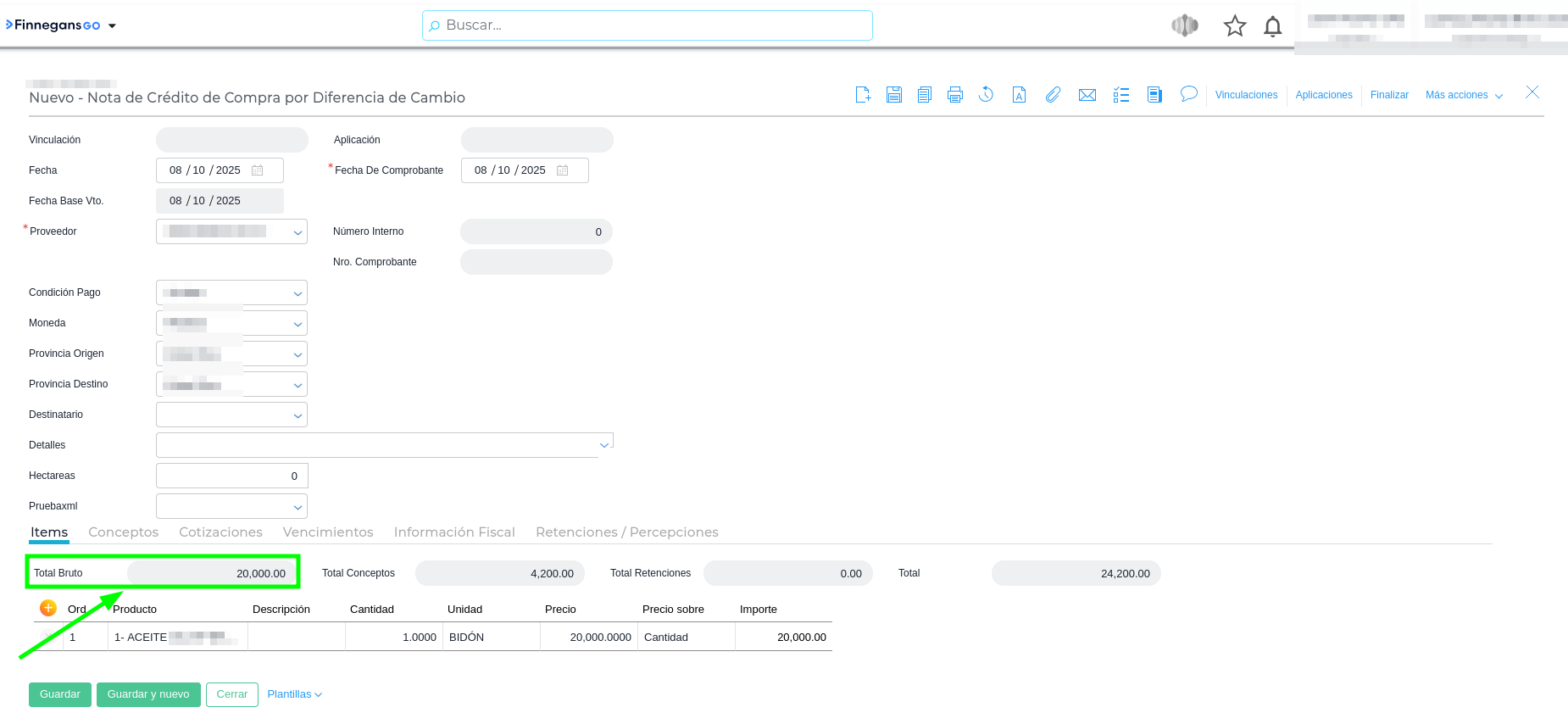Click the Guardar y nuevo button
Image resolution: width=1568 pixels, height=713 pixels.
coord(148,694)
